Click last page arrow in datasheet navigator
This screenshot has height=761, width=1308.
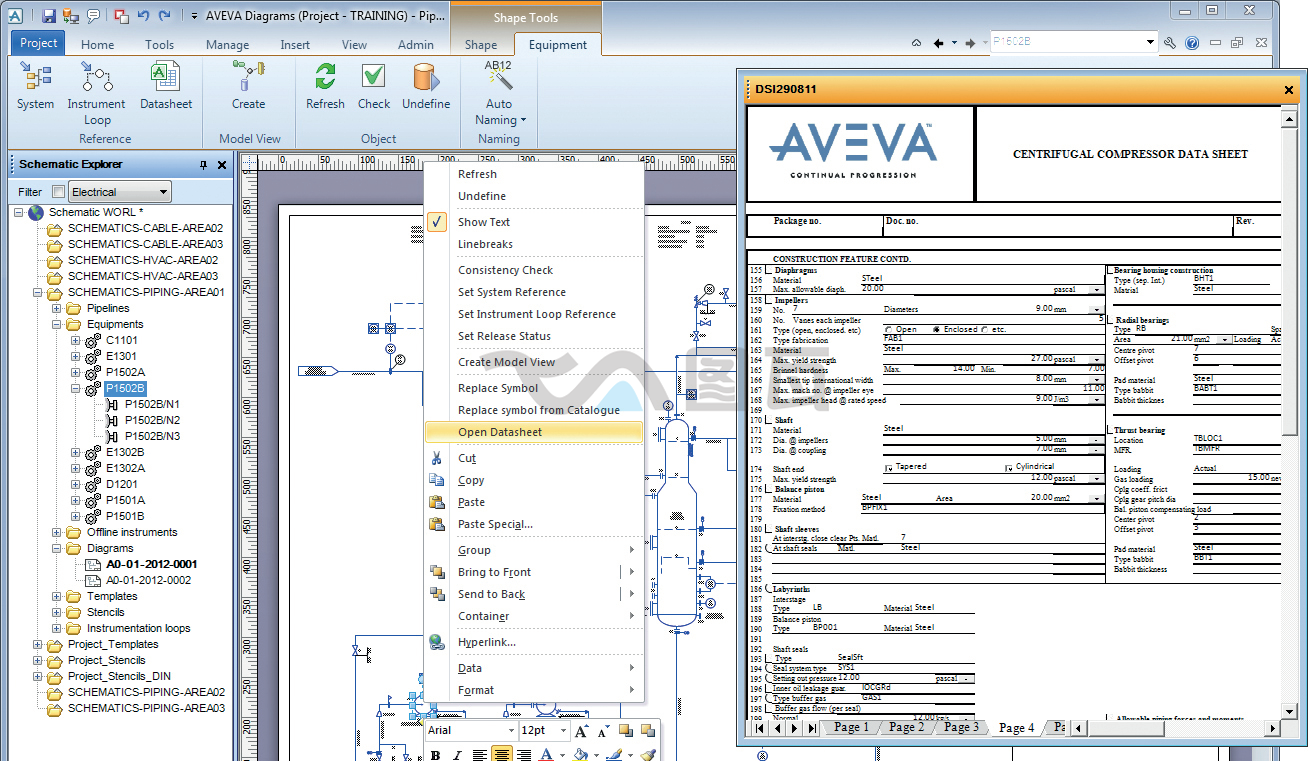810,728
